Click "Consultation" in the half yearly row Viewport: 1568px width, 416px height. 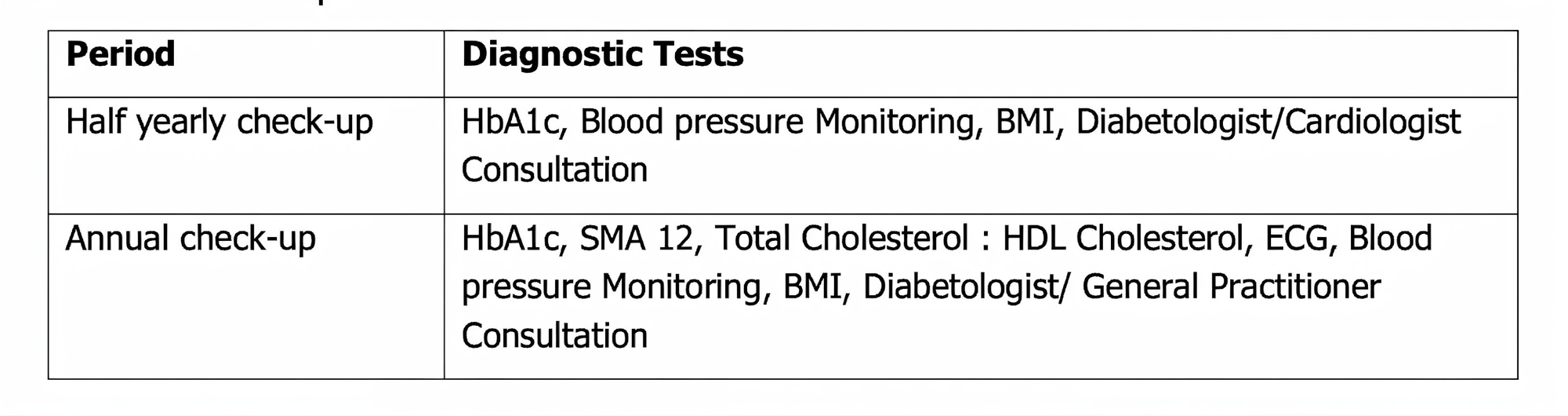554,170
